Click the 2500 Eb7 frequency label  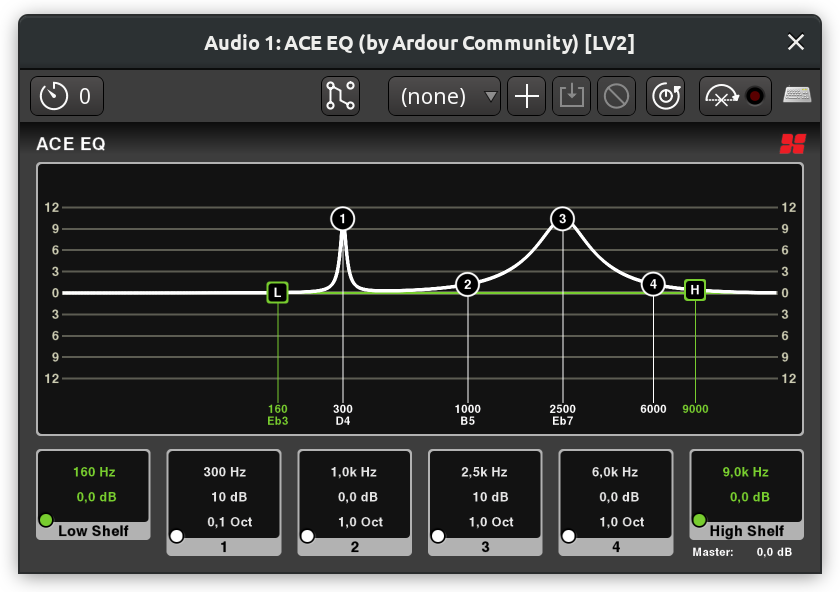coord(562,415)
